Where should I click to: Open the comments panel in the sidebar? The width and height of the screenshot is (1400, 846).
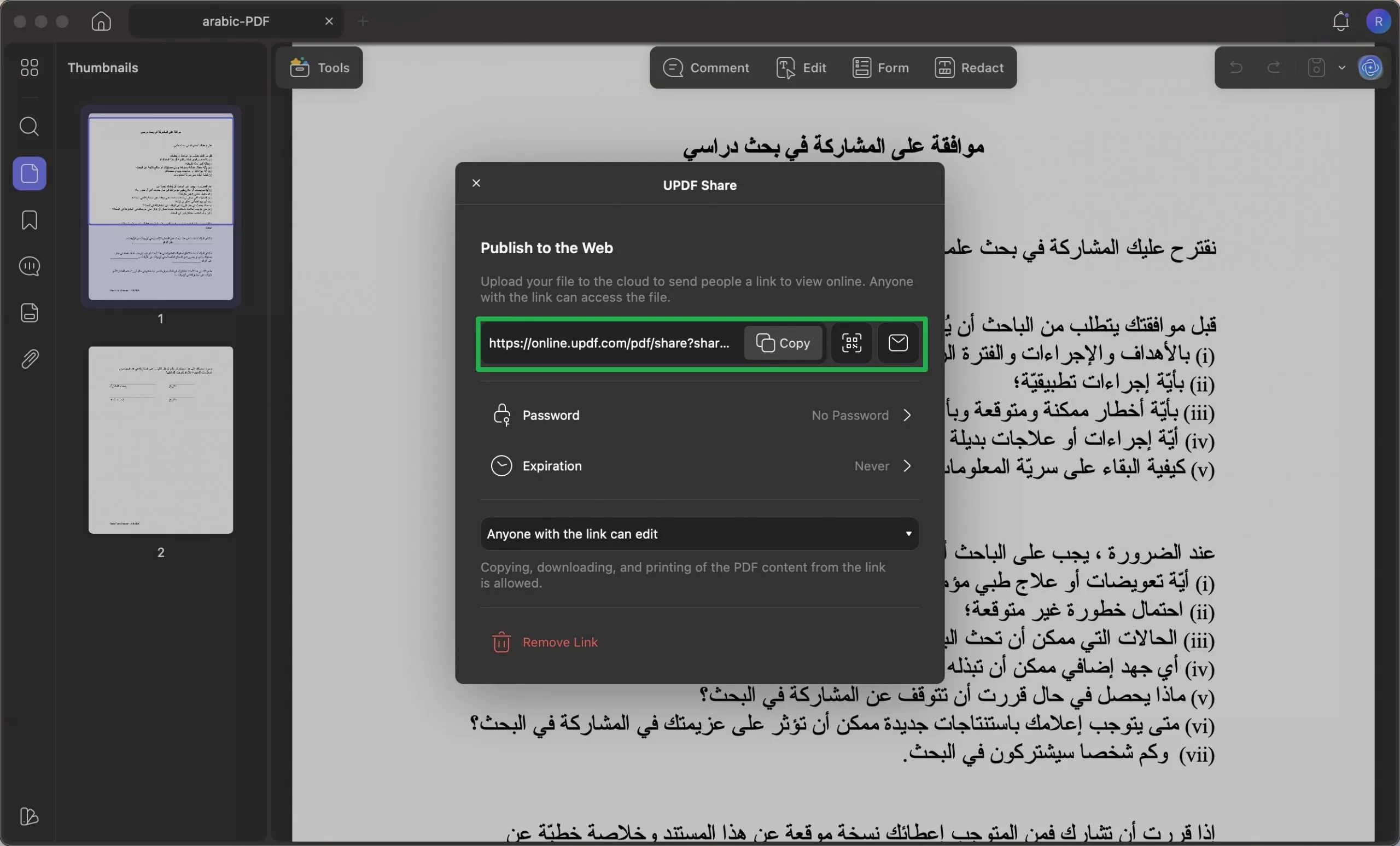click(x=29, y=266)
